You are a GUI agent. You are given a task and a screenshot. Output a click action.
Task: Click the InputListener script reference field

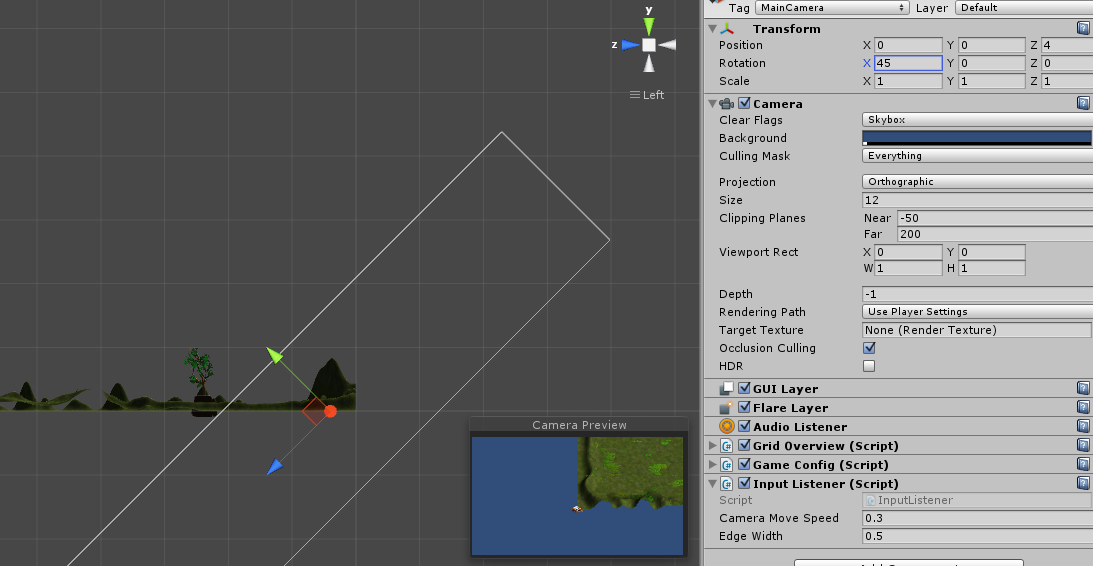[x=977, y=500]
